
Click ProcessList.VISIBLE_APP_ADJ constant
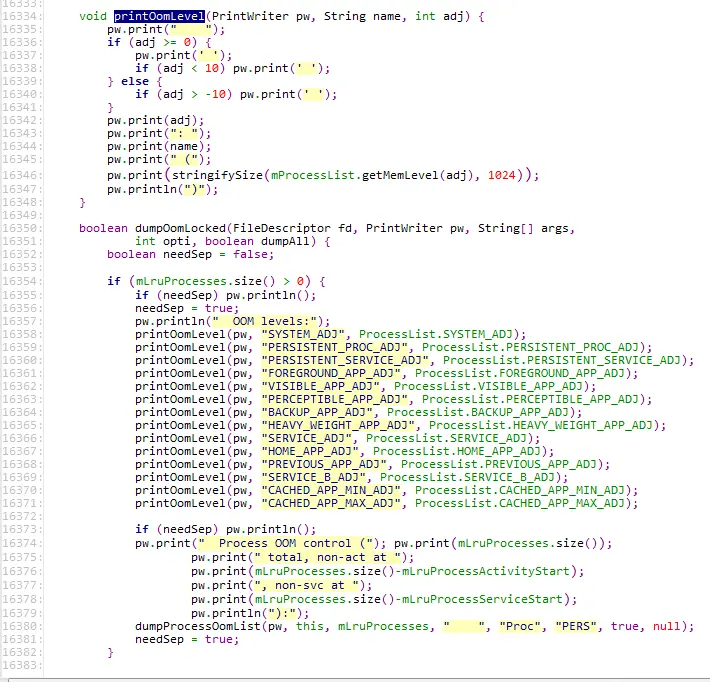pos(488,387)
